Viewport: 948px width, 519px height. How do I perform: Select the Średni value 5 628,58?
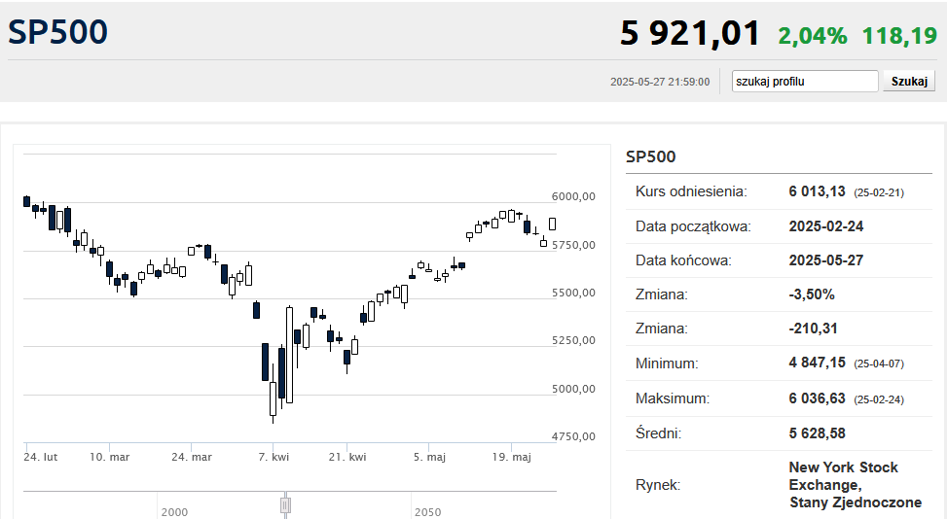(817, 432)
